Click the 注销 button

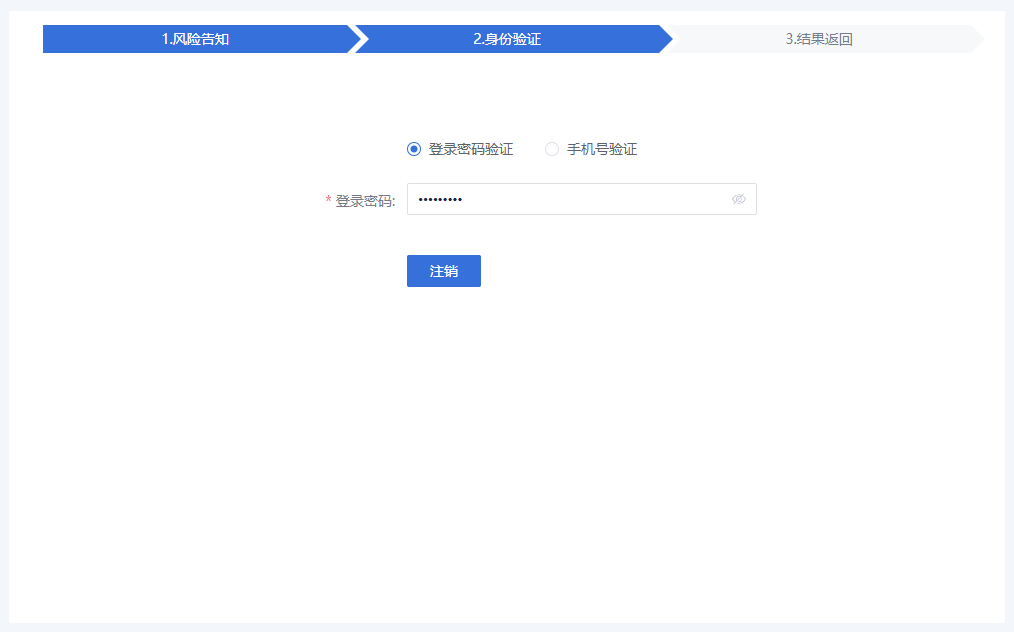coord(444,271)
